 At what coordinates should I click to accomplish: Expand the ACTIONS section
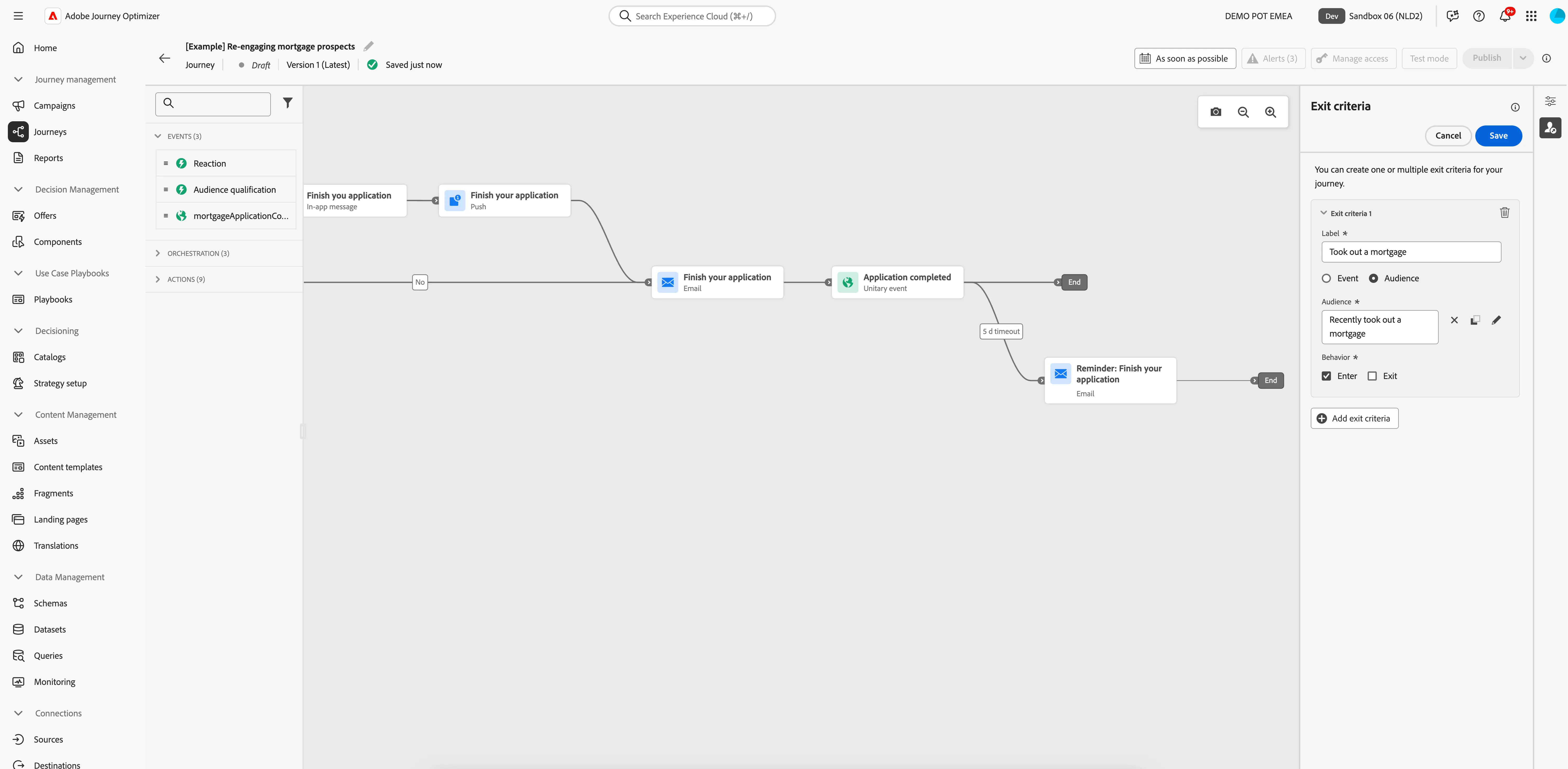point(158,279)
